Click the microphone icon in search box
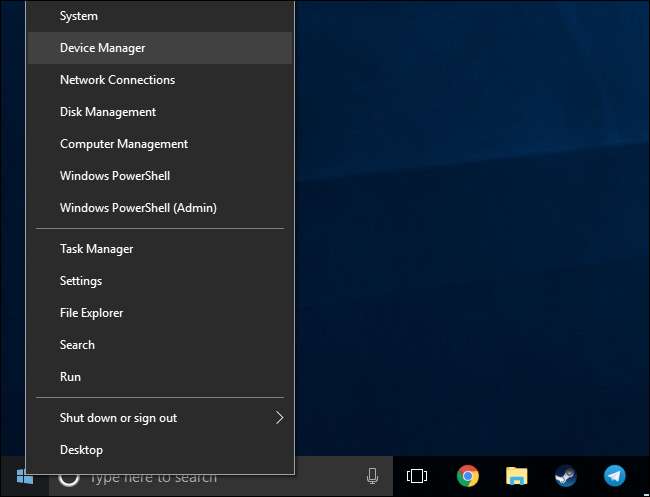This screenshot has height=497, width=650. 372,477
